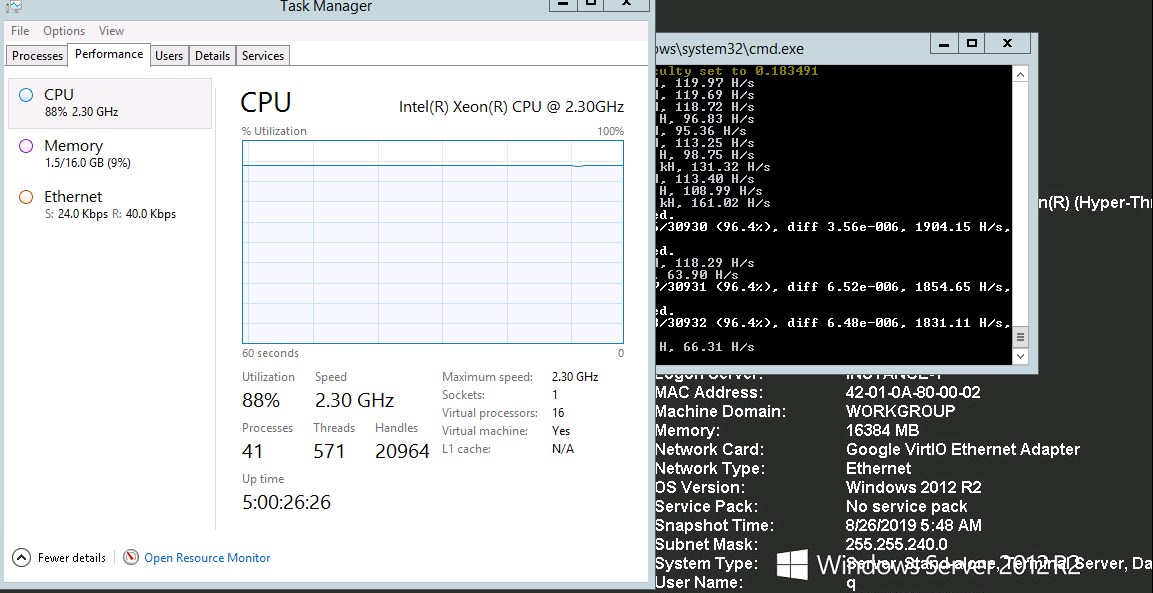Image resolution: width=1153 pixels, height=593 pixels.
Task: Click the Resource Monitor gauge icon
Action: tap(131, 557)
